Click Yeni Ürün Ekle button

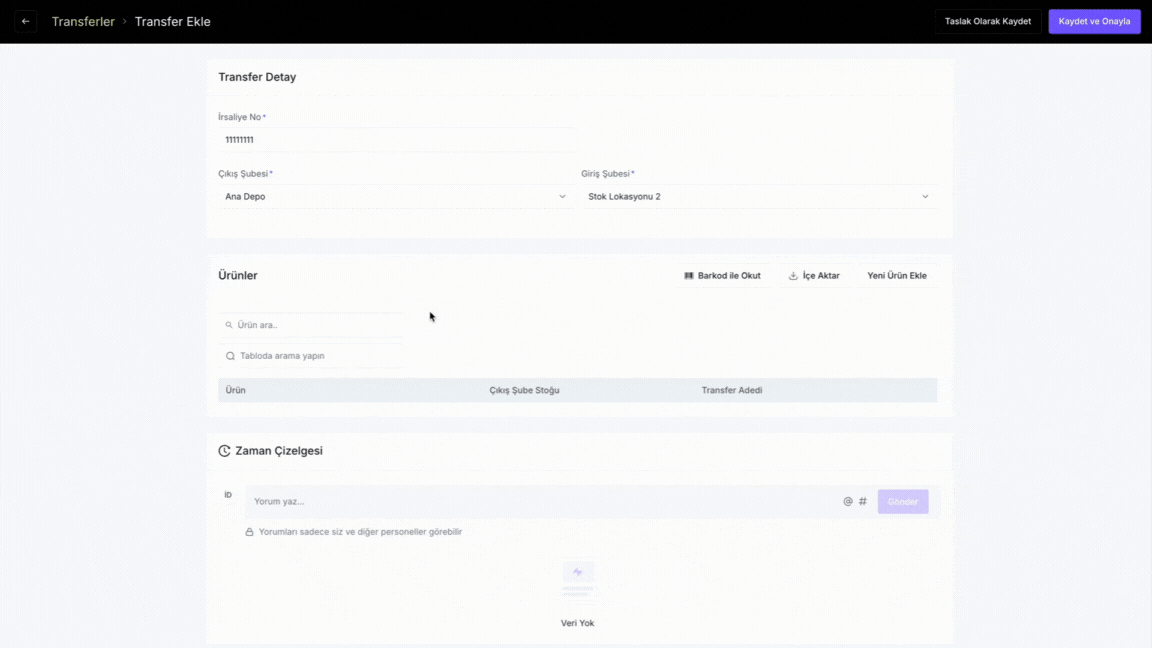[896, 276]
